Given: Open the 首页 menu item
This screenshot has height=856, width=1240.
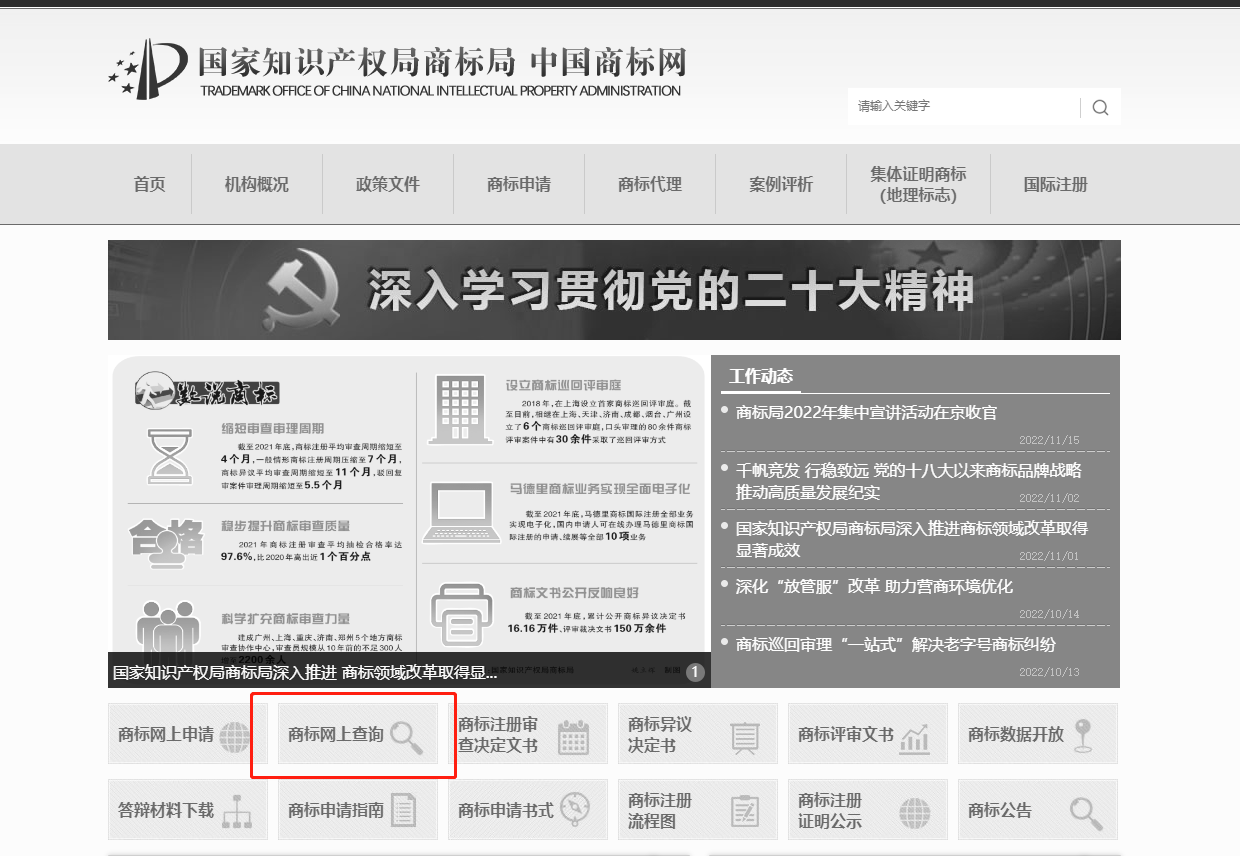Looking at the screenshot, I should (149, 184).
